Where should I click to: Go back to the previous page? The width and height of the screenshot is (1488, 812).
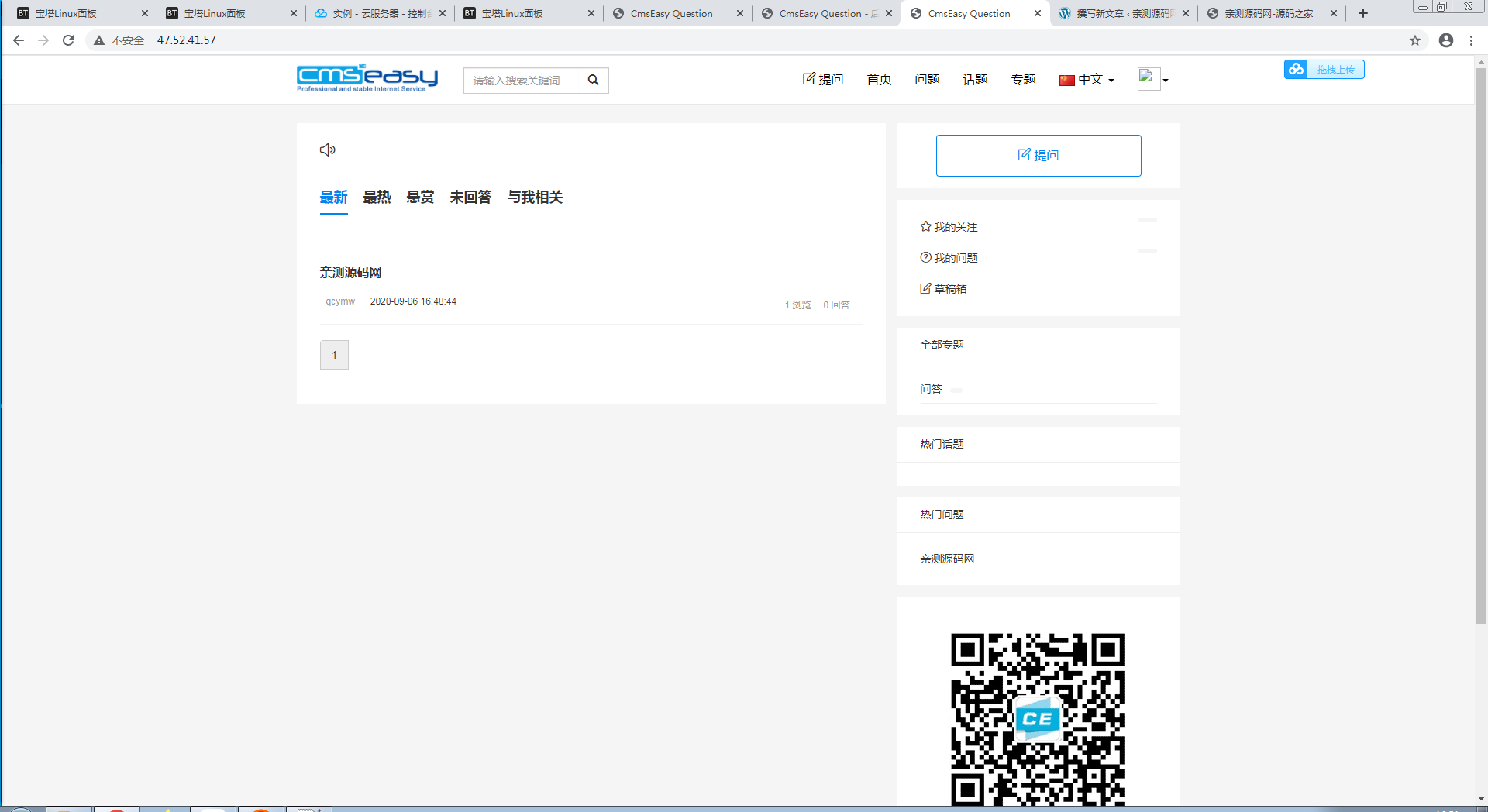tap(19, 40)
